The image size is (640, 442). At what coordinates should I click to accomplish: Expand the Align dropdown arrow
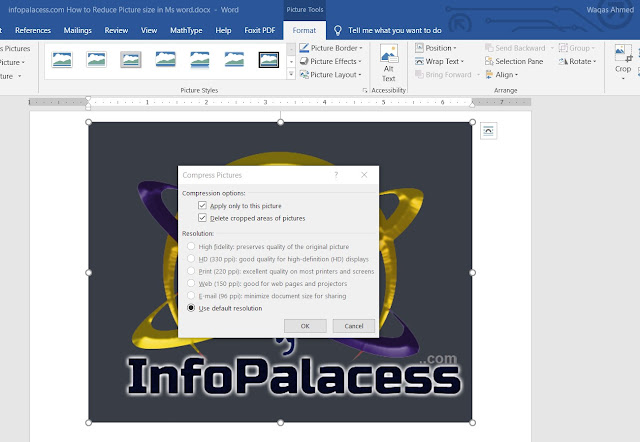coord(516,75)
